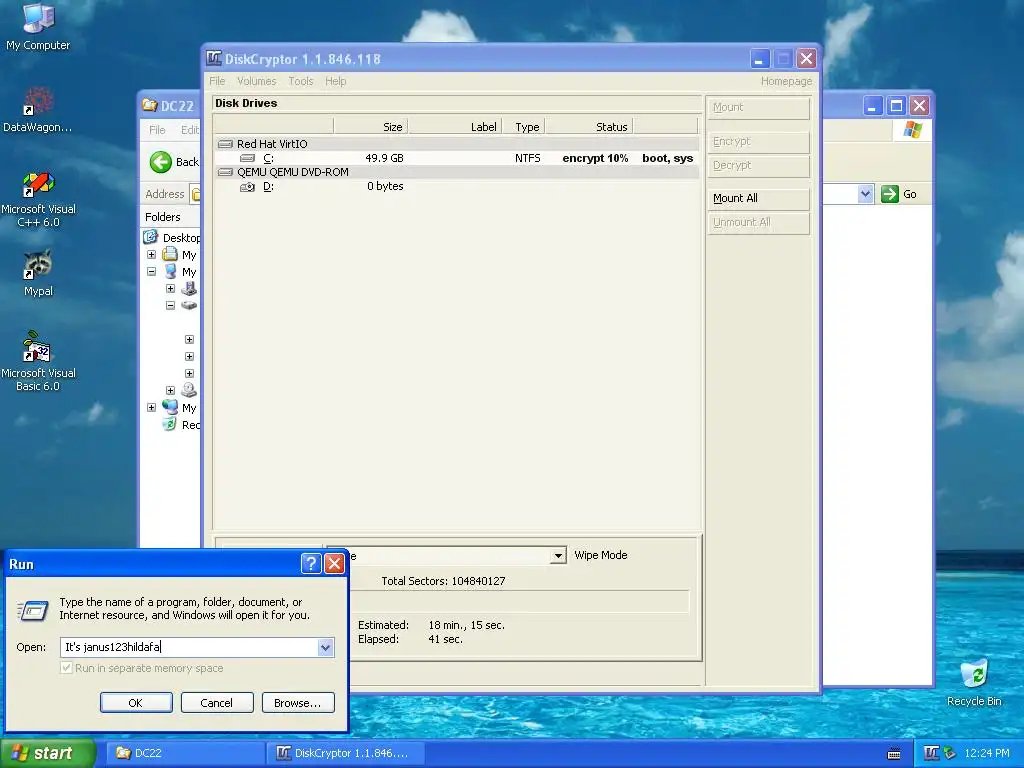Open the Wipe Mode dropdown
The width and height of the screenshot is (1024, 768).
click(558, 556)
